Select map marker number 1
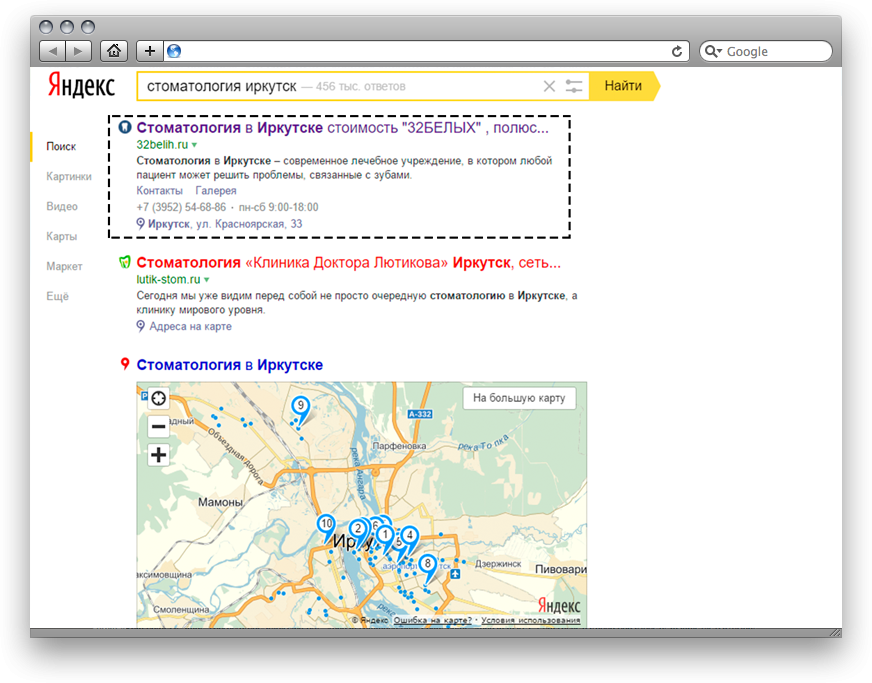 (x=385, y=535)
